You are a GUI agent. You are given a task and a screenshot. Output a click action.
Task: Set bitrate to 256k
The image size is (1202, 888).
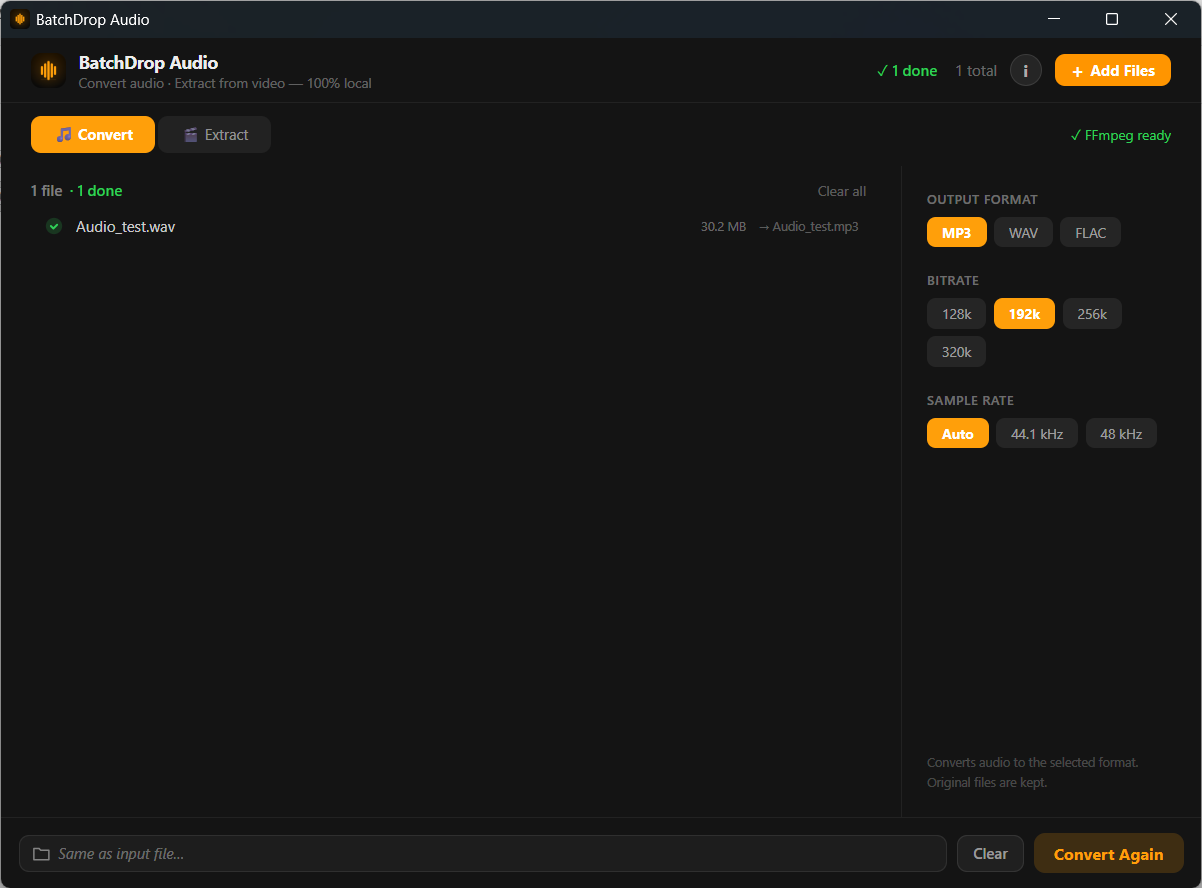tap(1092, 314)
